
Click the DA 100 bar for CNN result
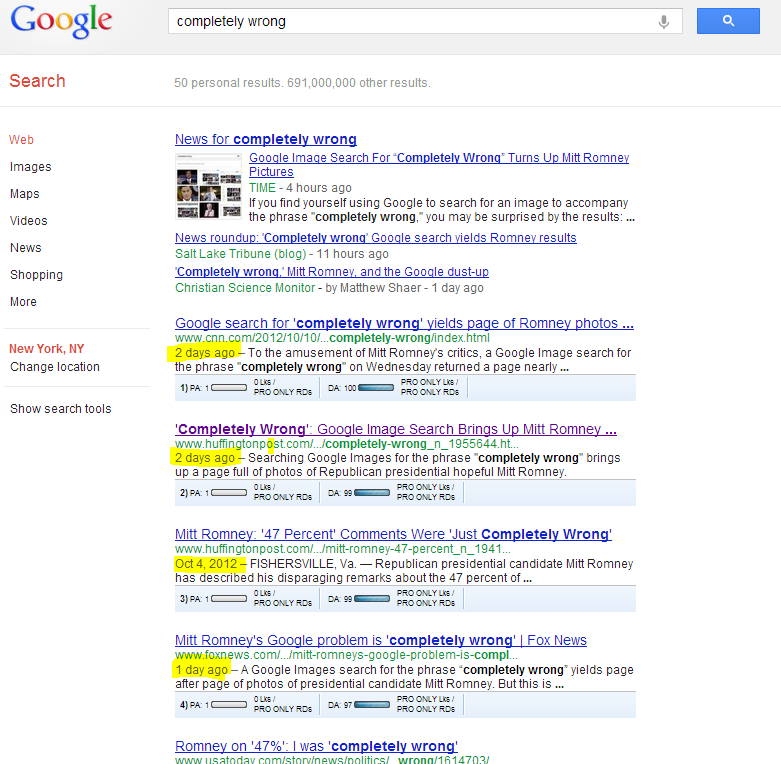coord(376,387)
